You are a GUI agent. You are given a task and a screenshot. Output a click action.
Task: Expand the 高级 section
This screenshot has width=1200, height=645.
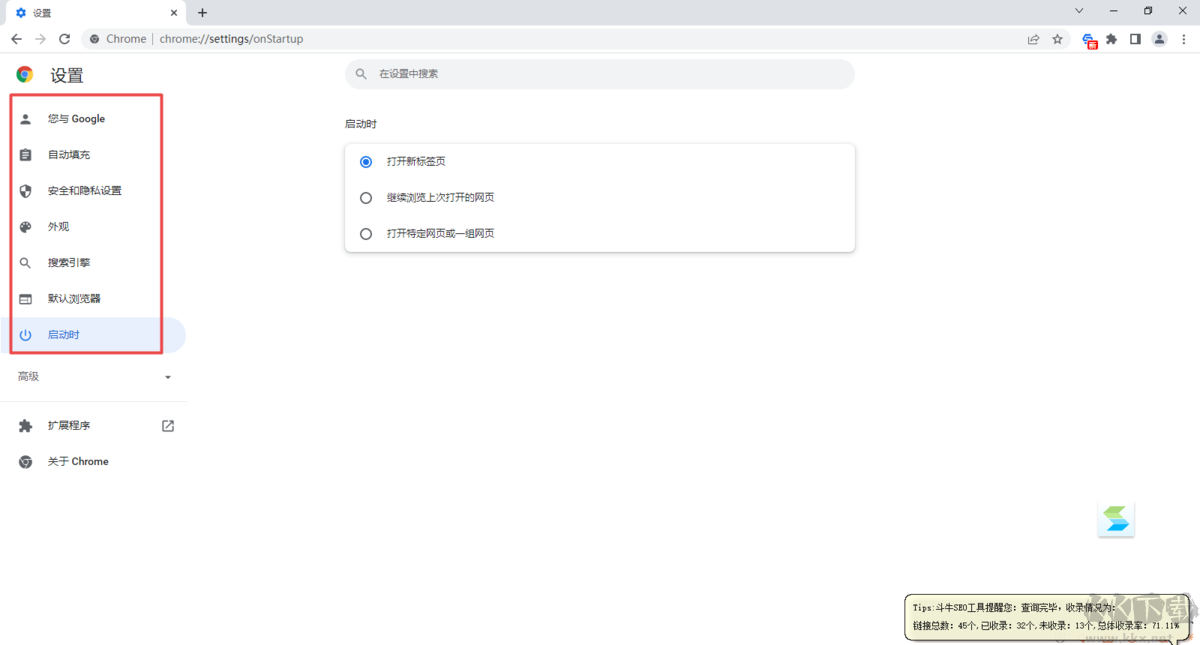(x=93, y=377)
